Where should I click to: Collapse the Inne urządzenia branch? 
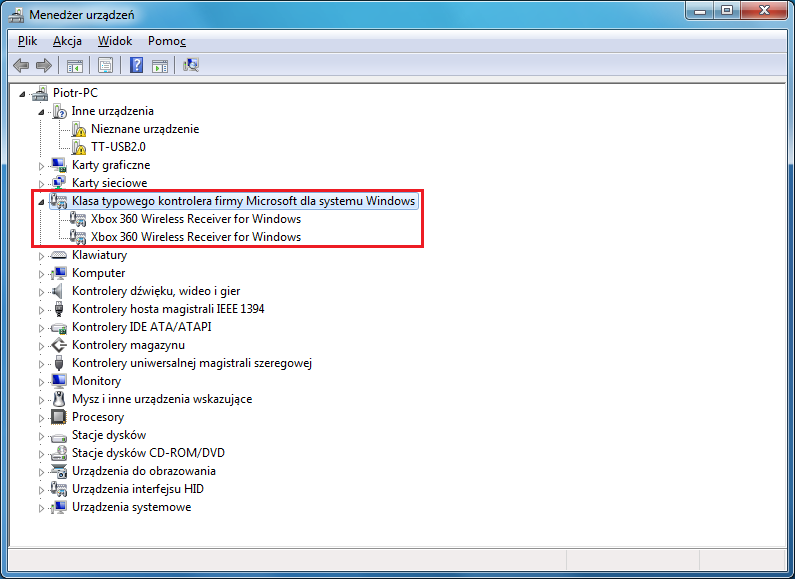click(x=42, y=112)
